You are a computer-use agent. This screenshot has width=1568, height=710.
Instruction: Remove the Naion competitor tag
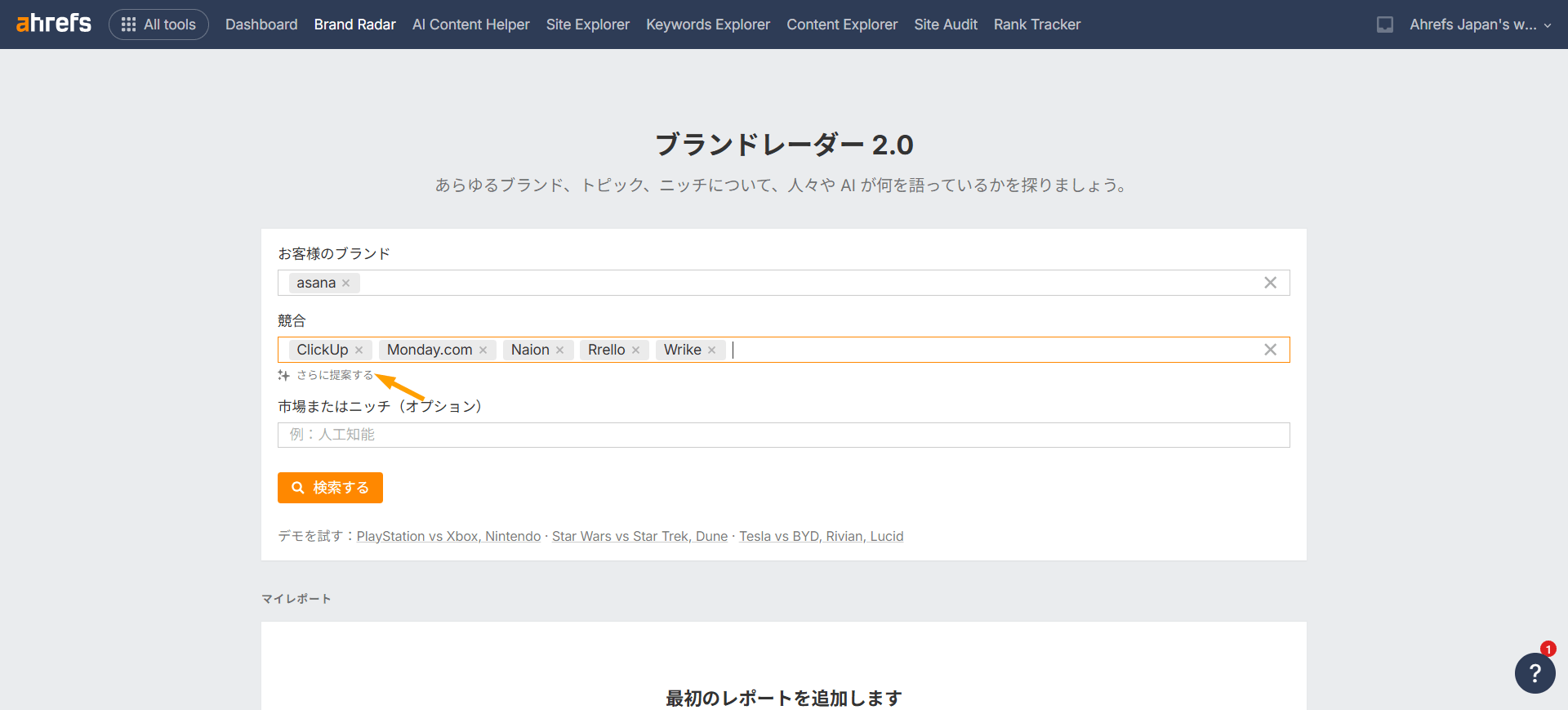click(x=560, y=350)
